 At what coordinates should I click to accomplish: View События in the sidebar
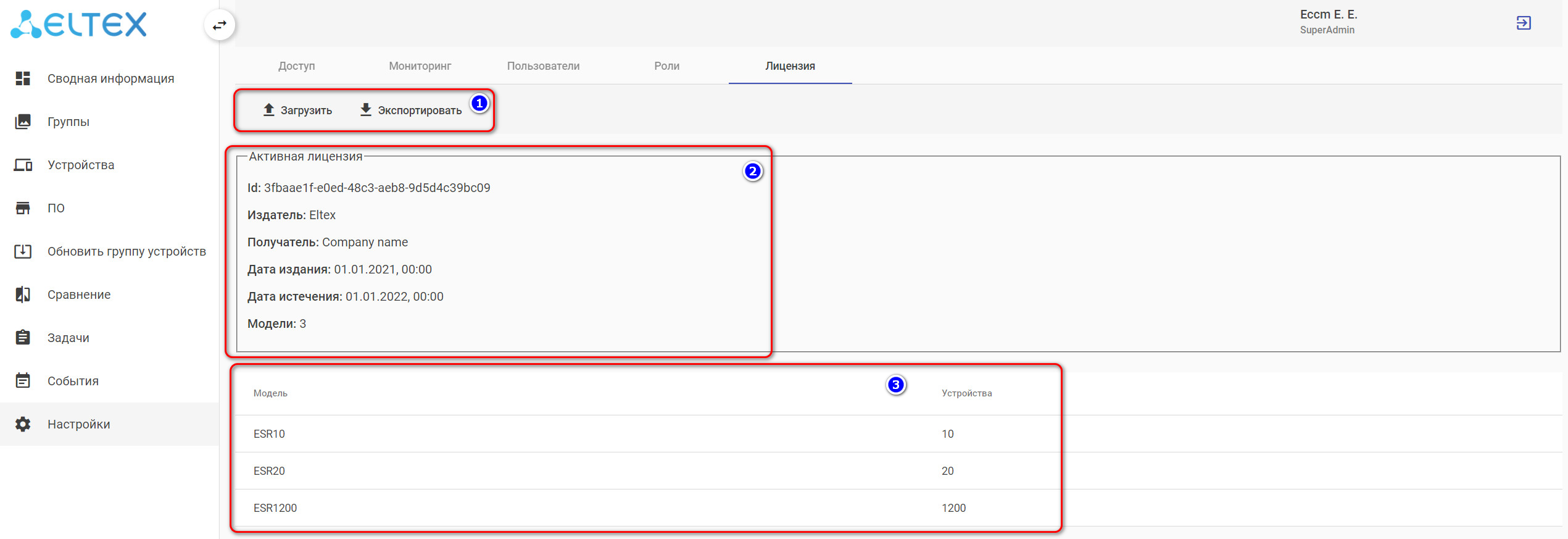click(110, 381)
